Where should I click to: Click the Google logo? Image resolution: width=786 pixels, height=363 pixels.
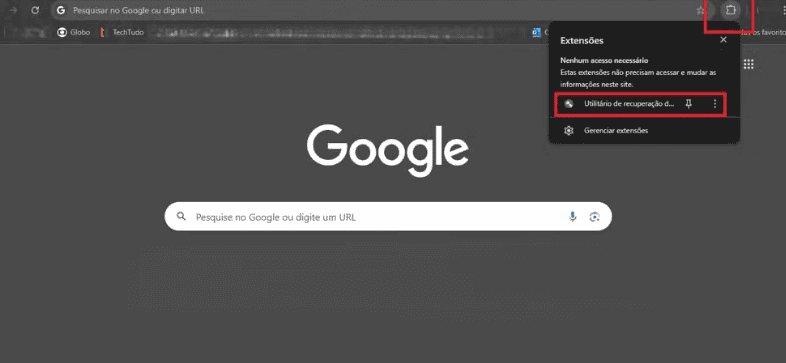(x=388, y=150)
